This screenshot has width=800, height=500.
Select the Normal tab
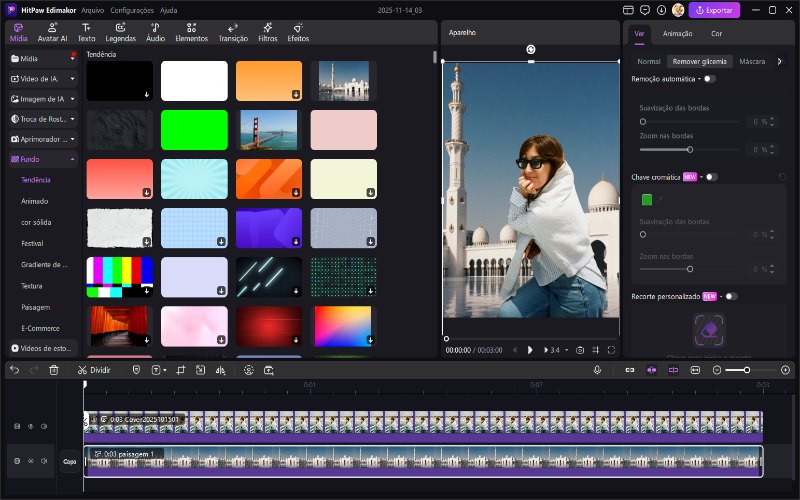[648, 61]
